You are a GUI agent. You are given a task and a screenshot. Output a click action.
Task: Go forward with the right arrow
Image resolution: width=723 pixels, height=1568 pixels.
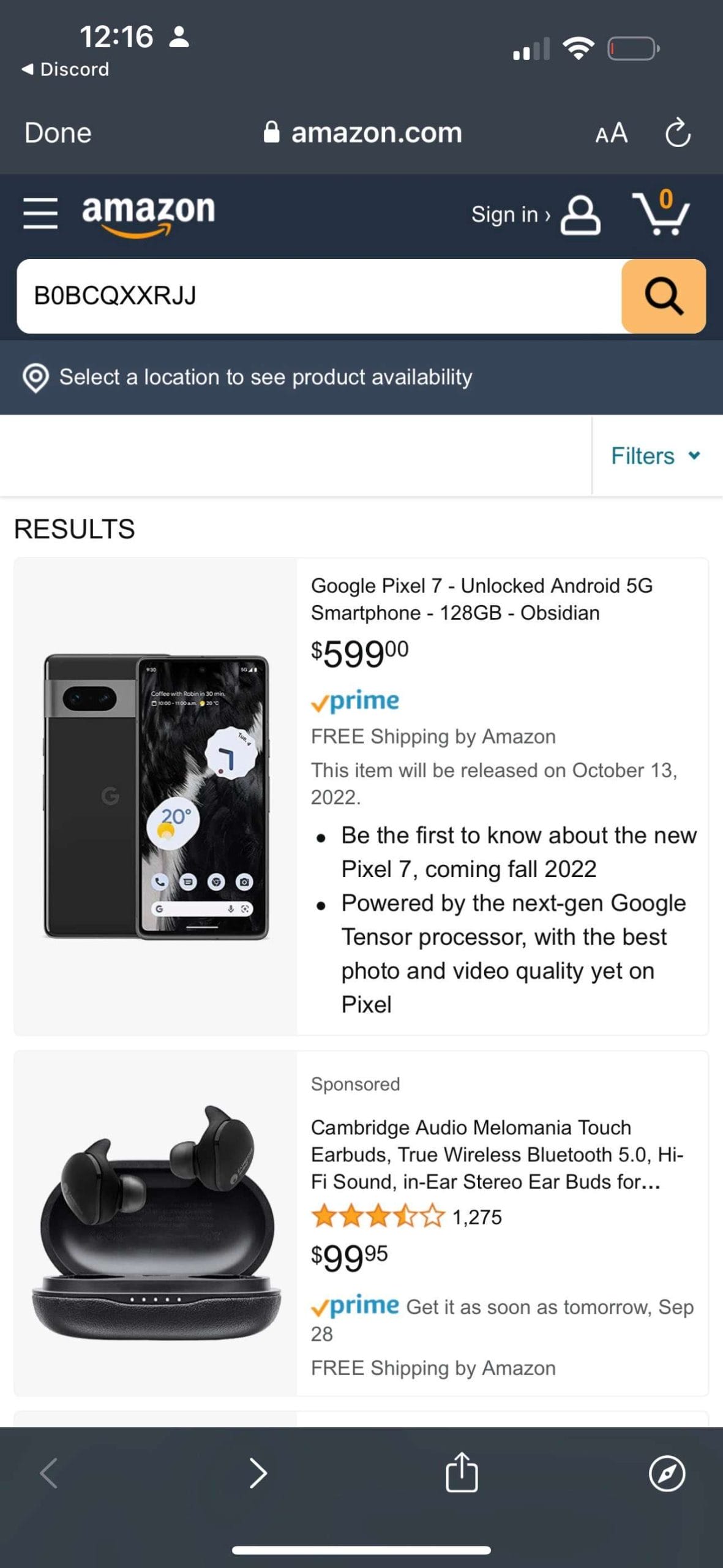pyautogui.click(x=258, y=1473)
